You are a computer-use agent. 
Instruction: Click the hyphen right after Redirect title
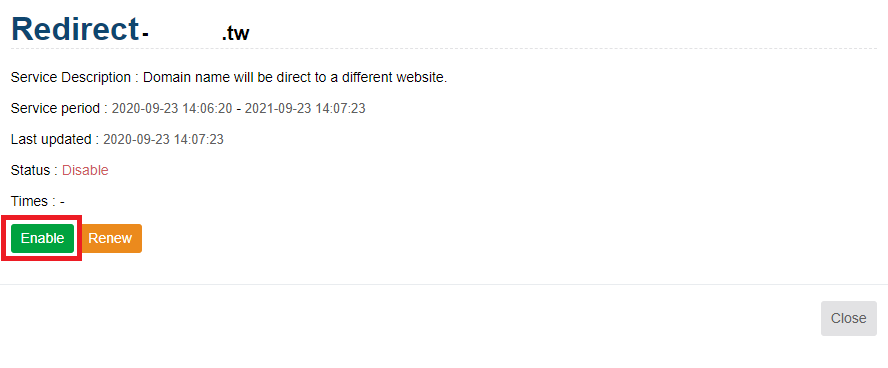[x=146, y=35]
